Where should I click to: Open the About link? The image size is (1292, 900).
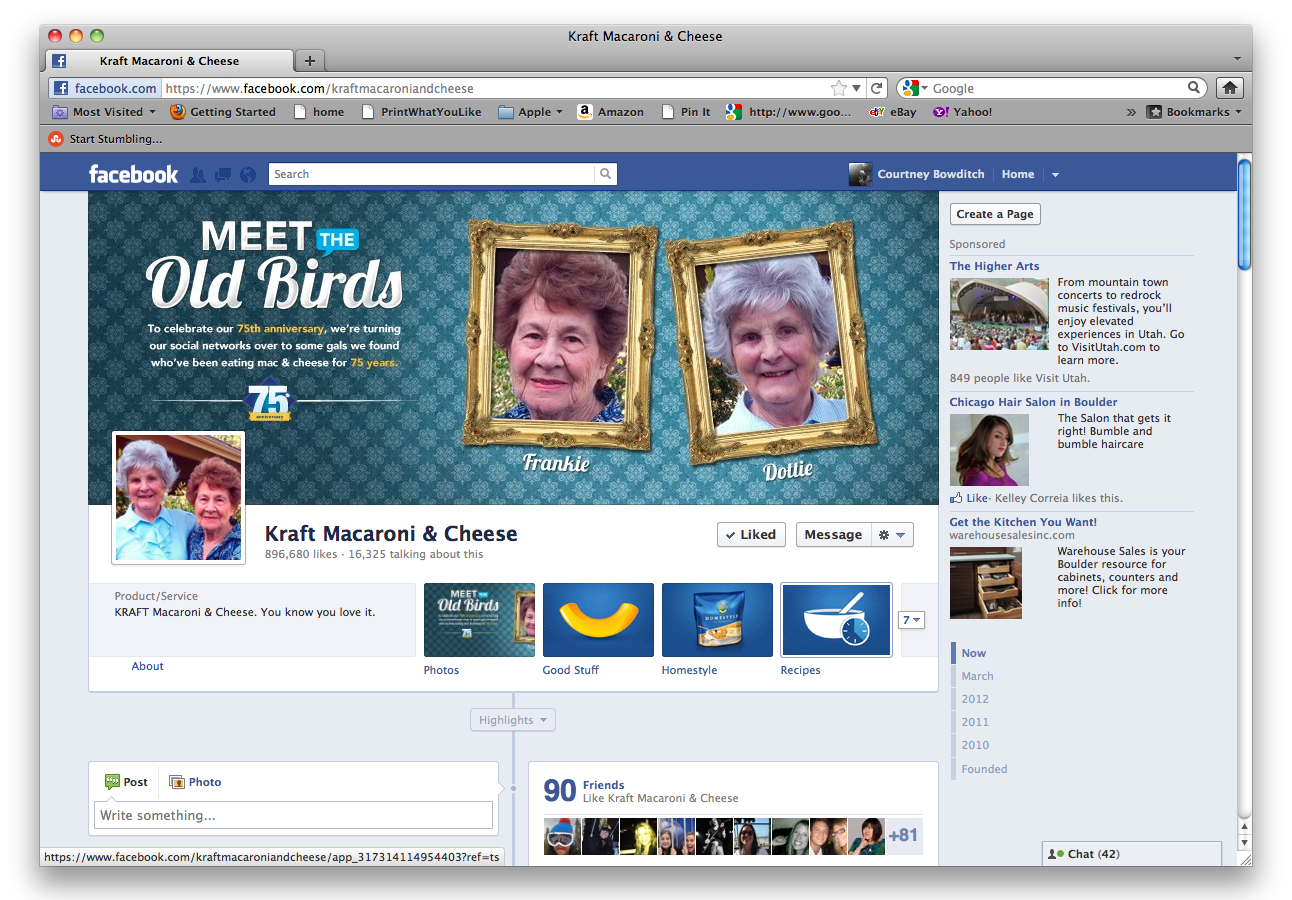pyautogui.click(x=147, y=666)
